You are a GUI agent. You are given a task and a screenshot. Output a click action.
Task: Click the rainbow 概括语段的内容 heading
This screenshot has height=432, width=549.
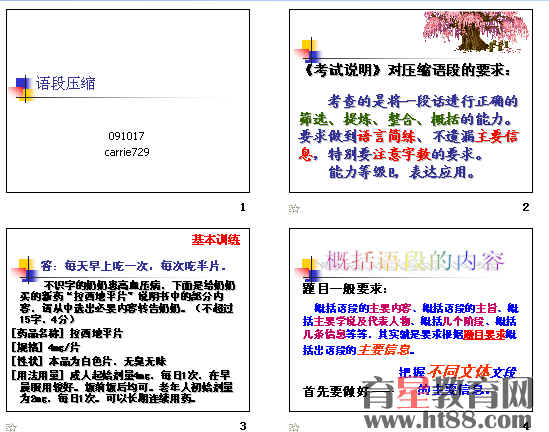click(415, 261)
